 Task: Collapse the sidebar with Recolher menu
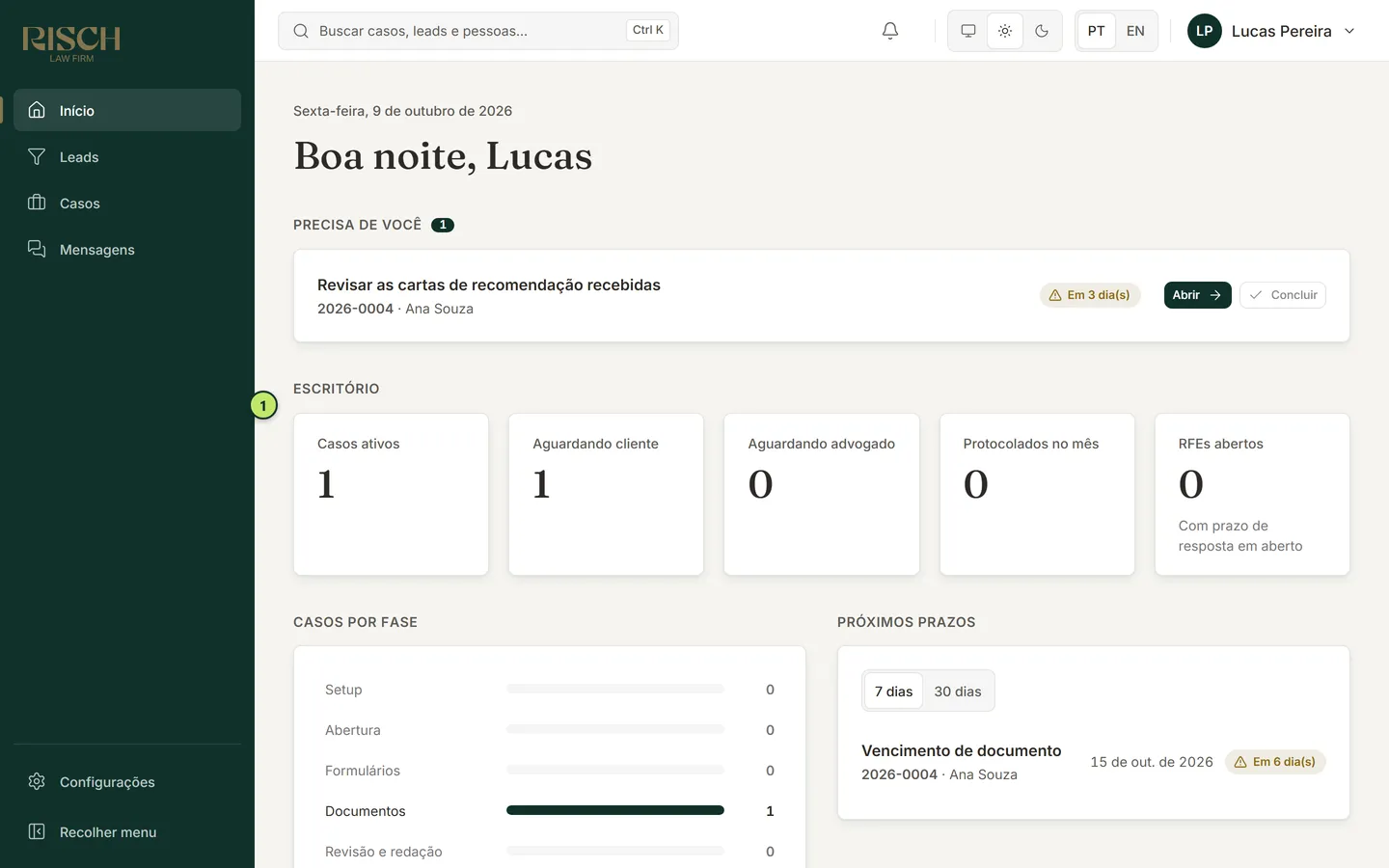[127, 831]
